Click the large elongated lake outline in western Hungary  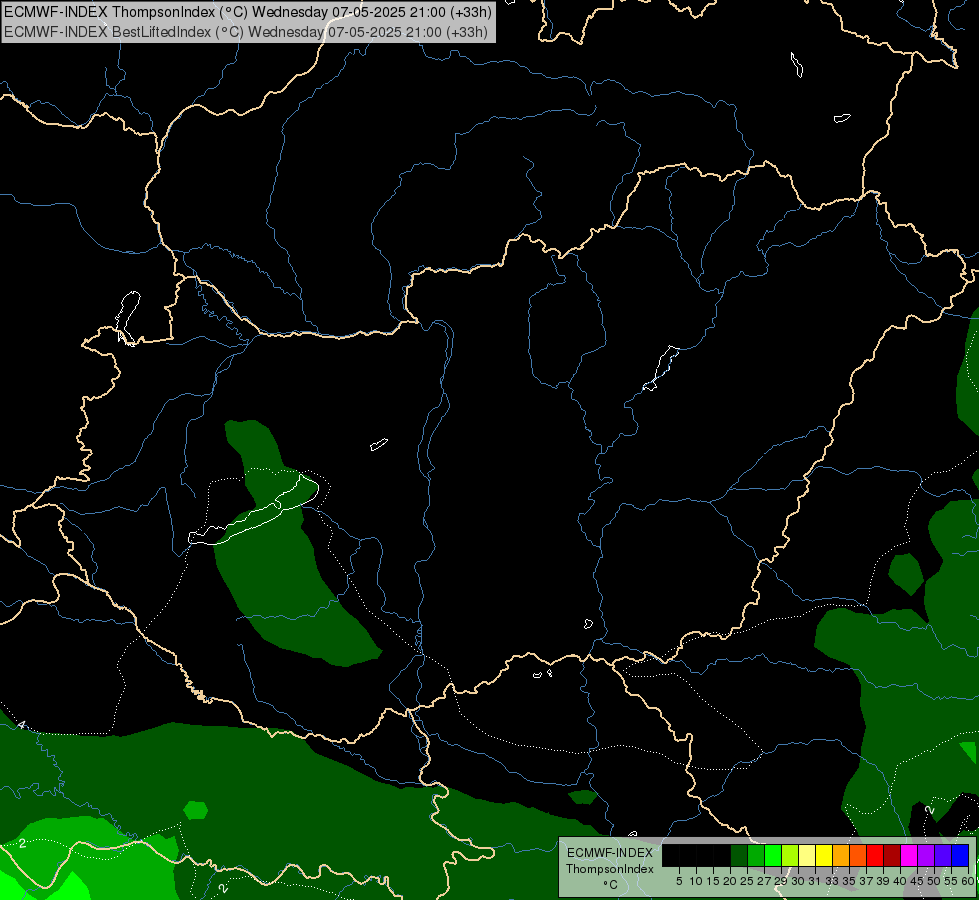click(253, 512)
